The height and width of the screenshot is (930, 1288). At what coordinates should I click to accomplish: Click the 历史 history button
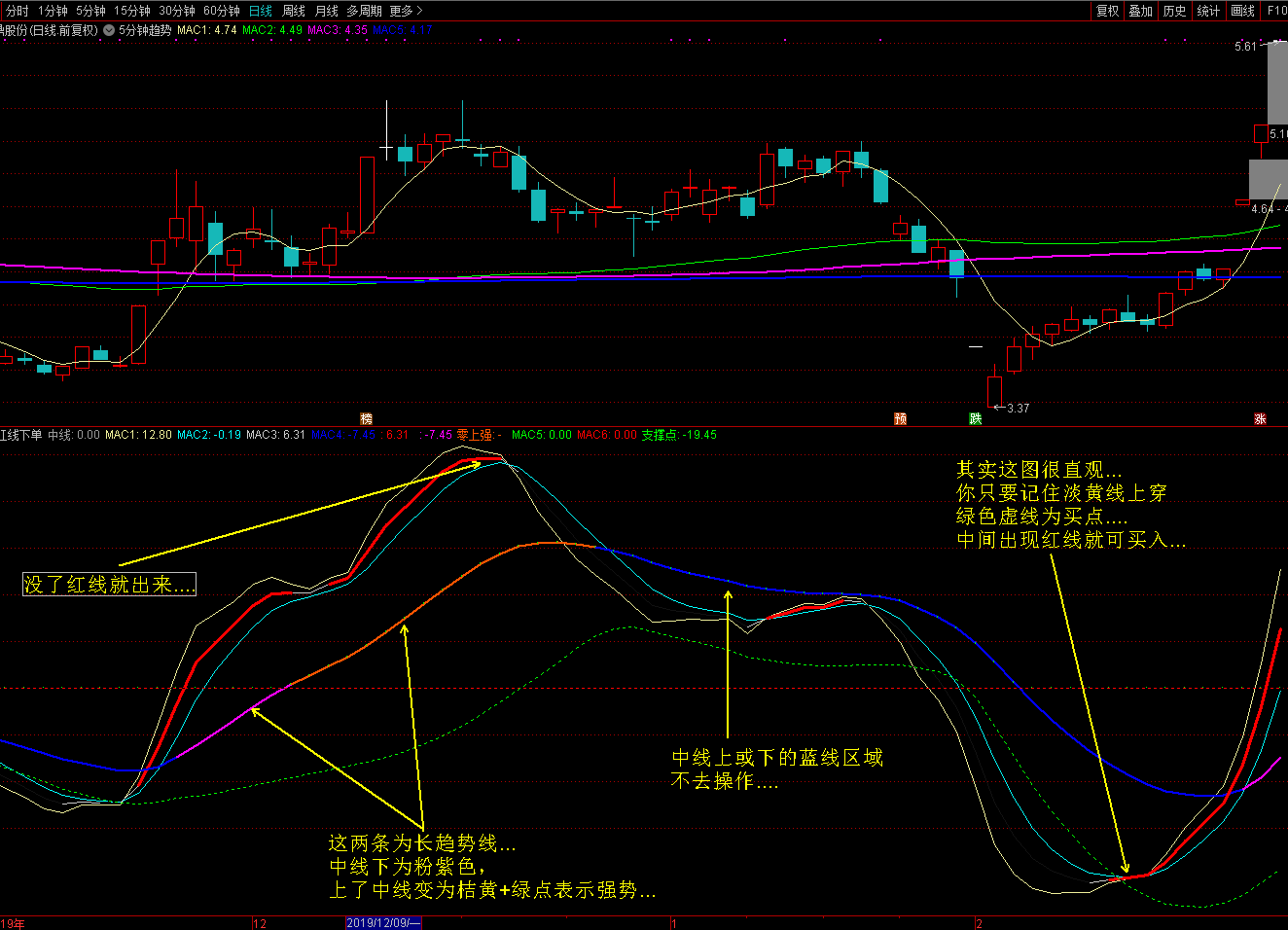[1175, 11]
